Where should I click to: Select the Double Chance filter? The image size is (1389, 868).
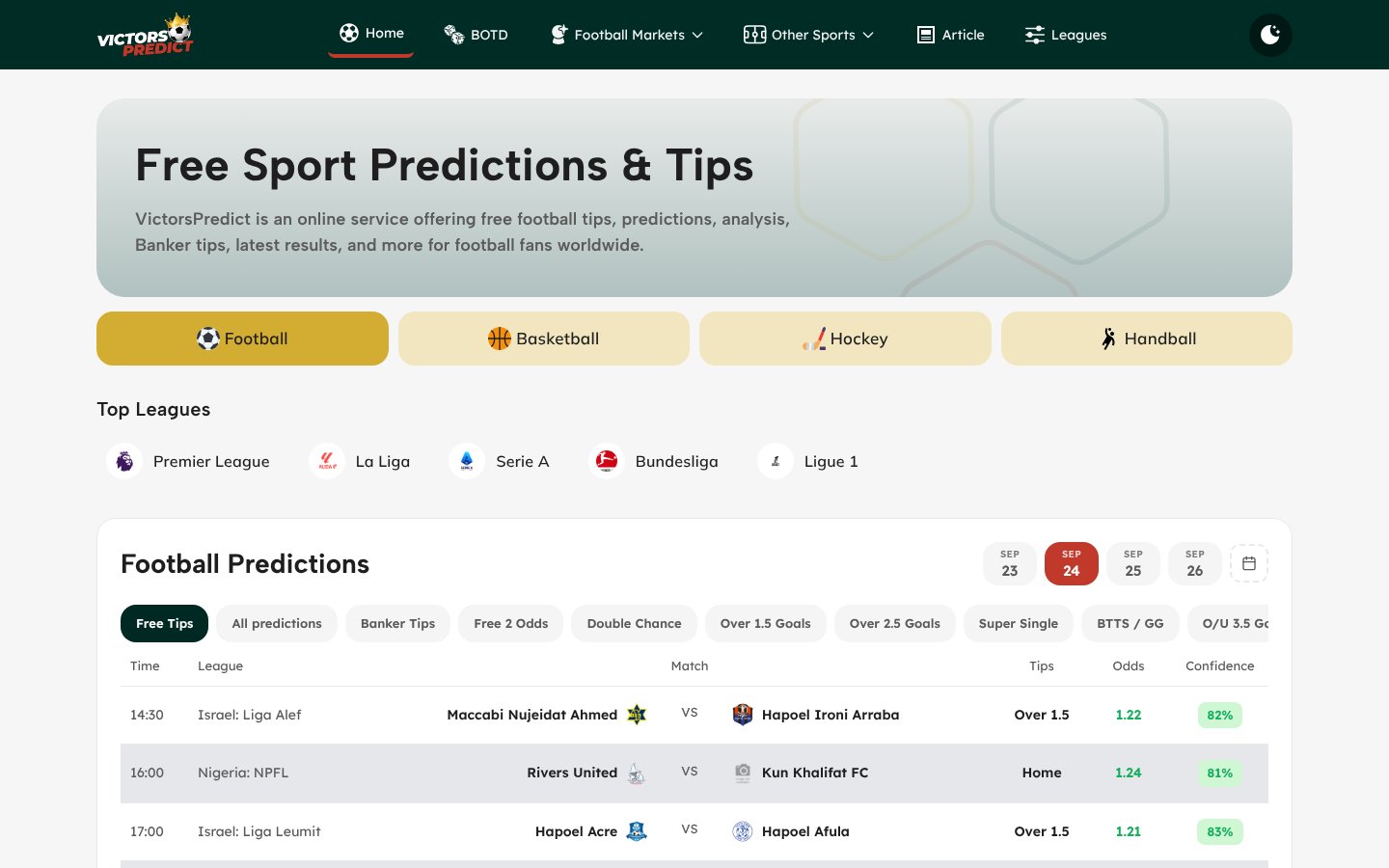click(x=635, y=623)
